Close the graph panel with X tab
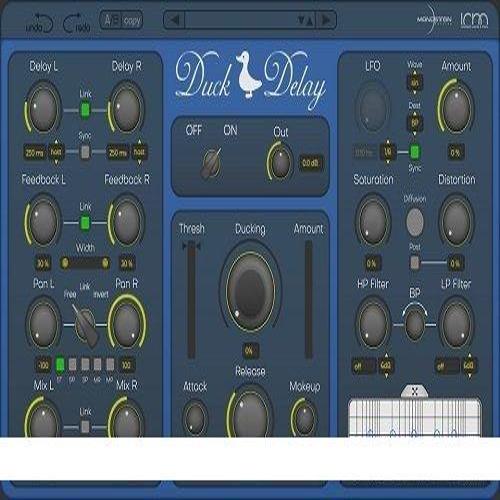Screen dimensions: 500x500 pyautogui.click(x=414, y=392)
